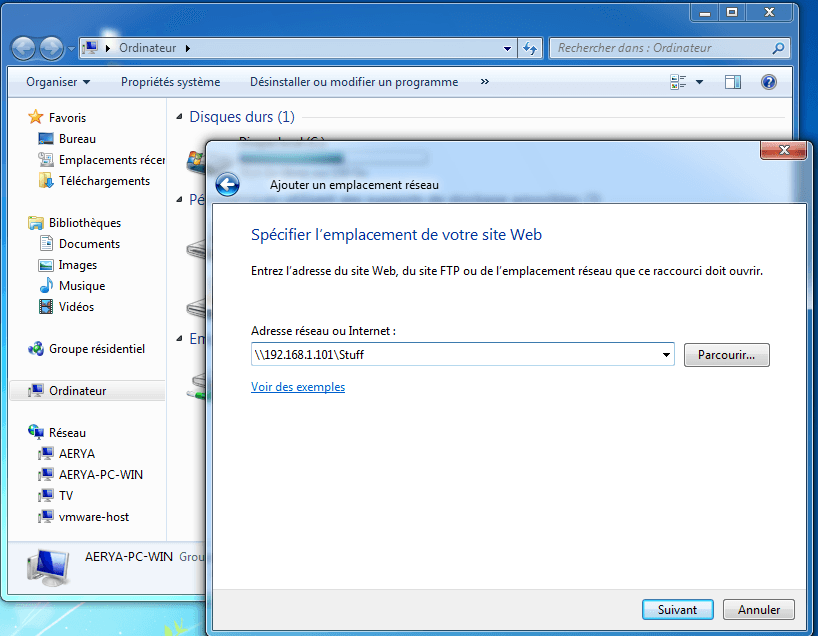Click the Parcourir... button
Viewport: 818px width, 636px height.
(x=726, y=355)
